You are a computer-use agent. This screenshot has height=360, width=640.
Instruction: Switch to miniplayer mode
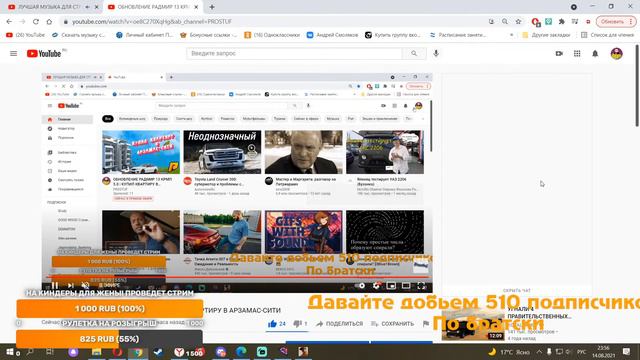click(x=391, y=286)
